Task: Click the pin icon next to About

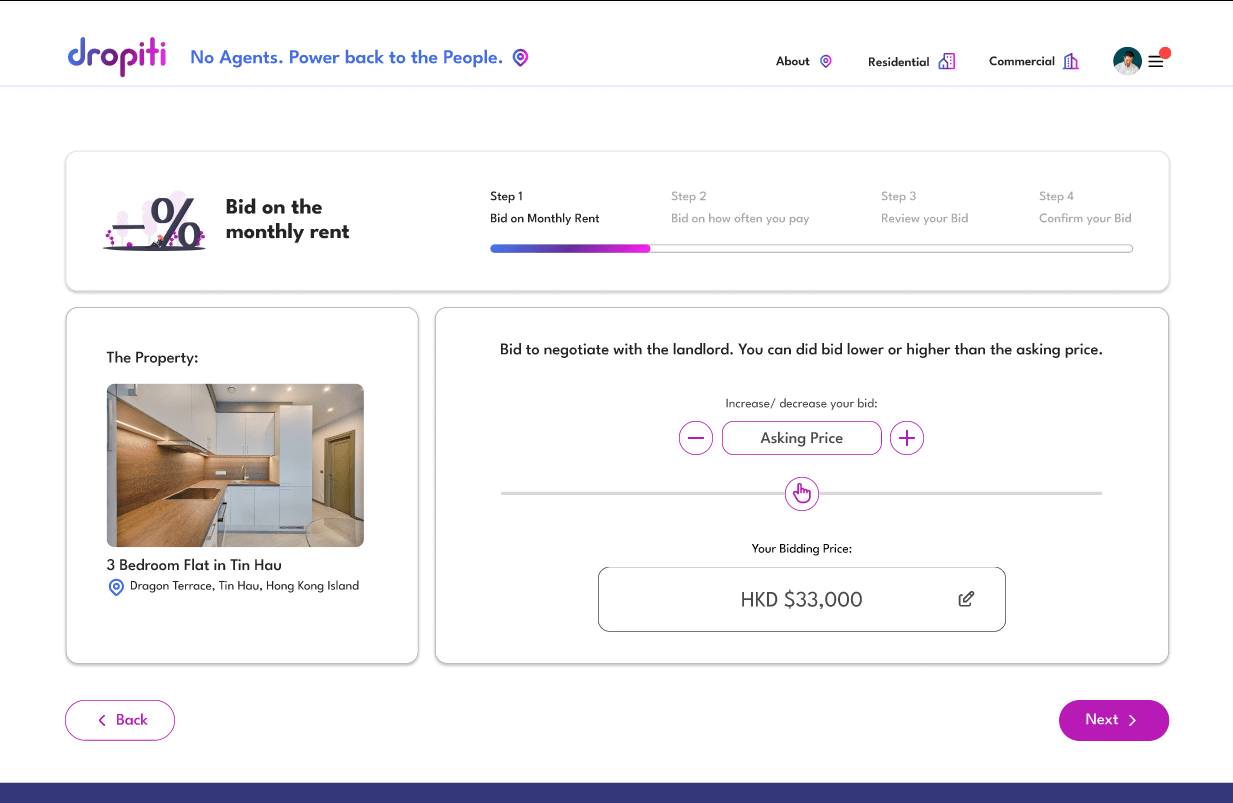Action: pyautogui.click(x=826, y=62)
